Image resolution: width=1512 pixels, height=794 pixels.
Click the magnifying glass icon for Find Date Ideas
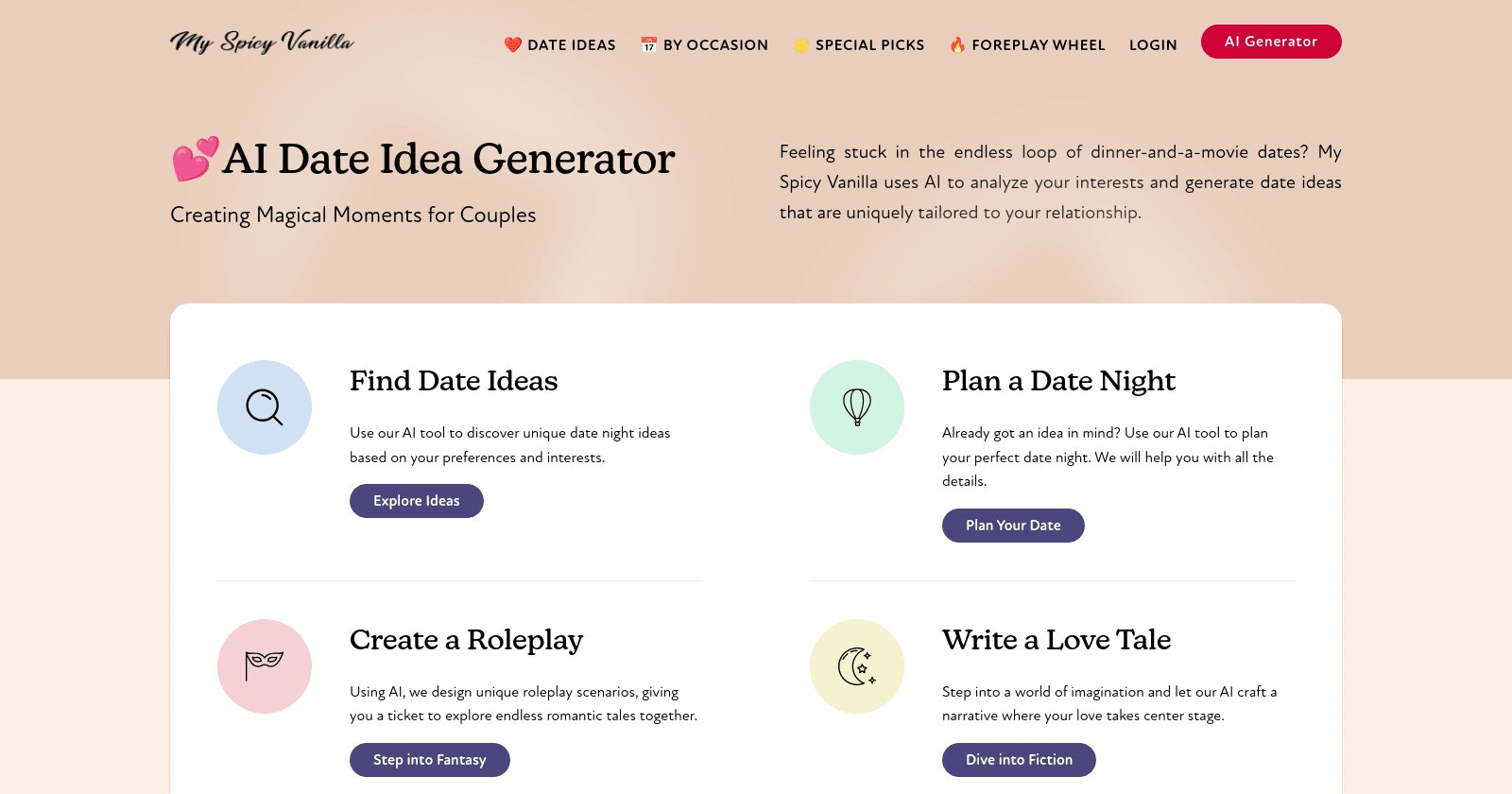(x=265, y=407)
